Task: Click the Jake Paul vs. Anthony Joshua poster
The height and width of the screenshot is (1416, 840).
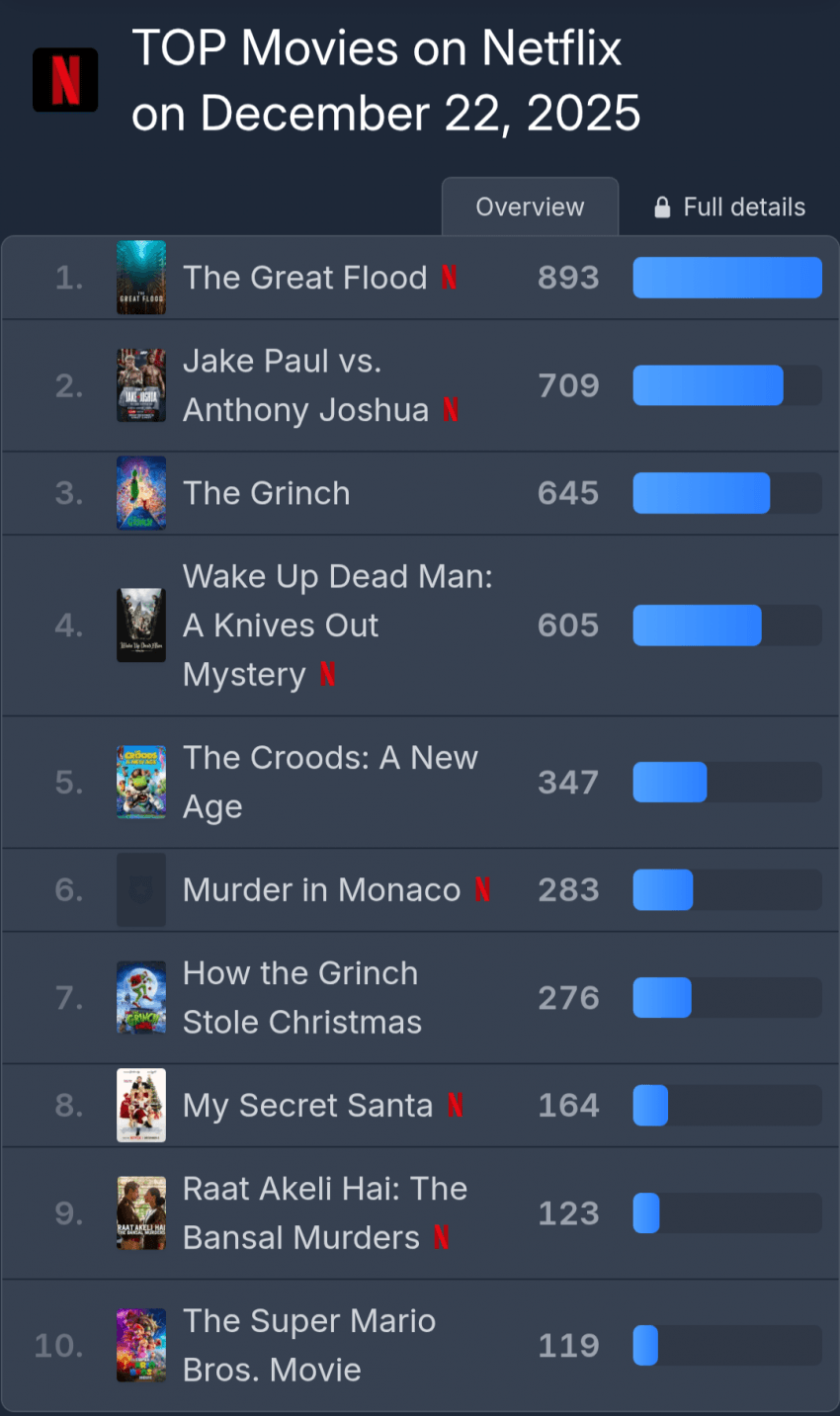Action: [x=141, y=385]
